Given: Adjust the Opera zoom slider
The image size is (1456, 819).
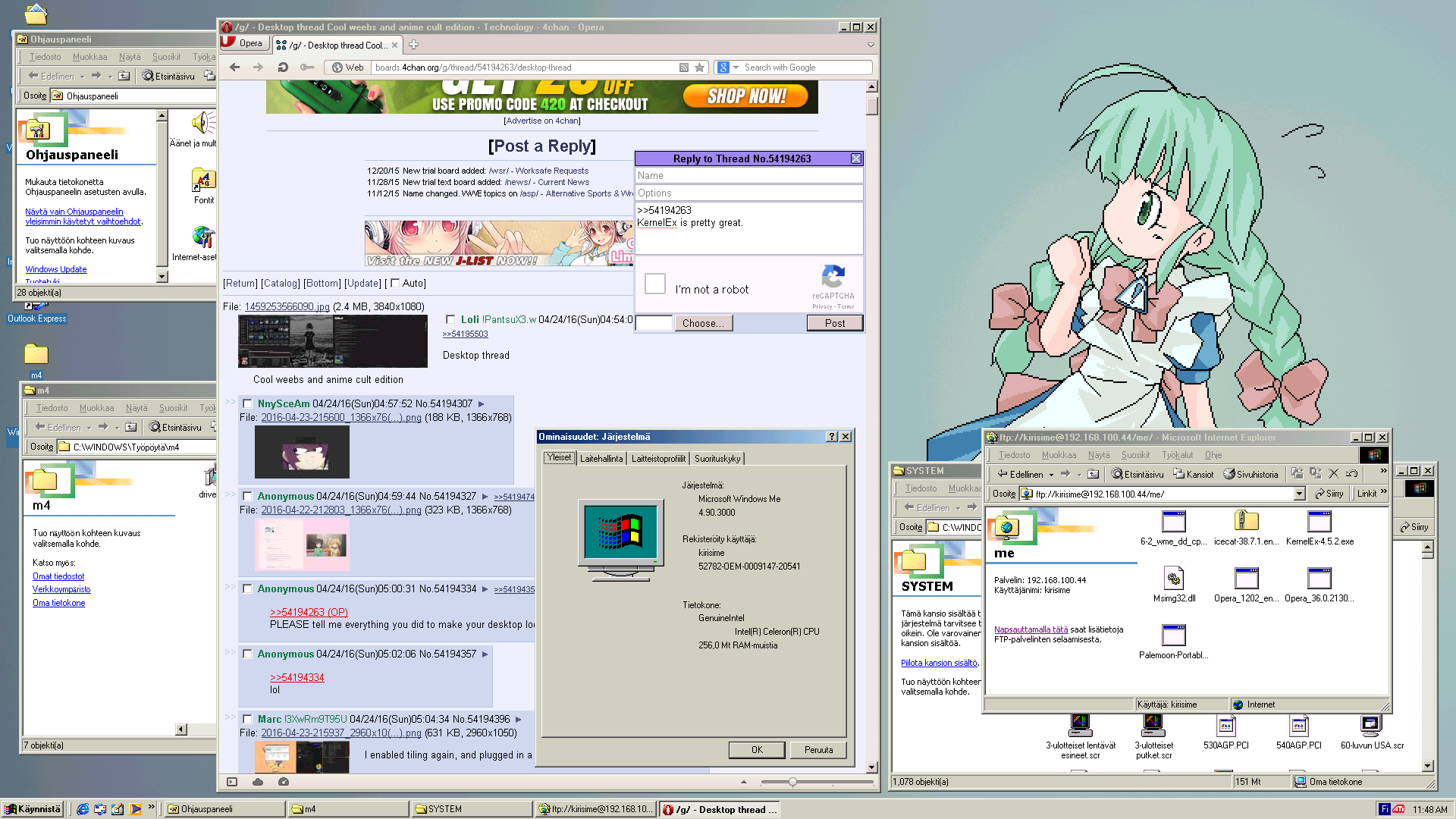Looking at the screenshot, I should (x=792, y=782).
